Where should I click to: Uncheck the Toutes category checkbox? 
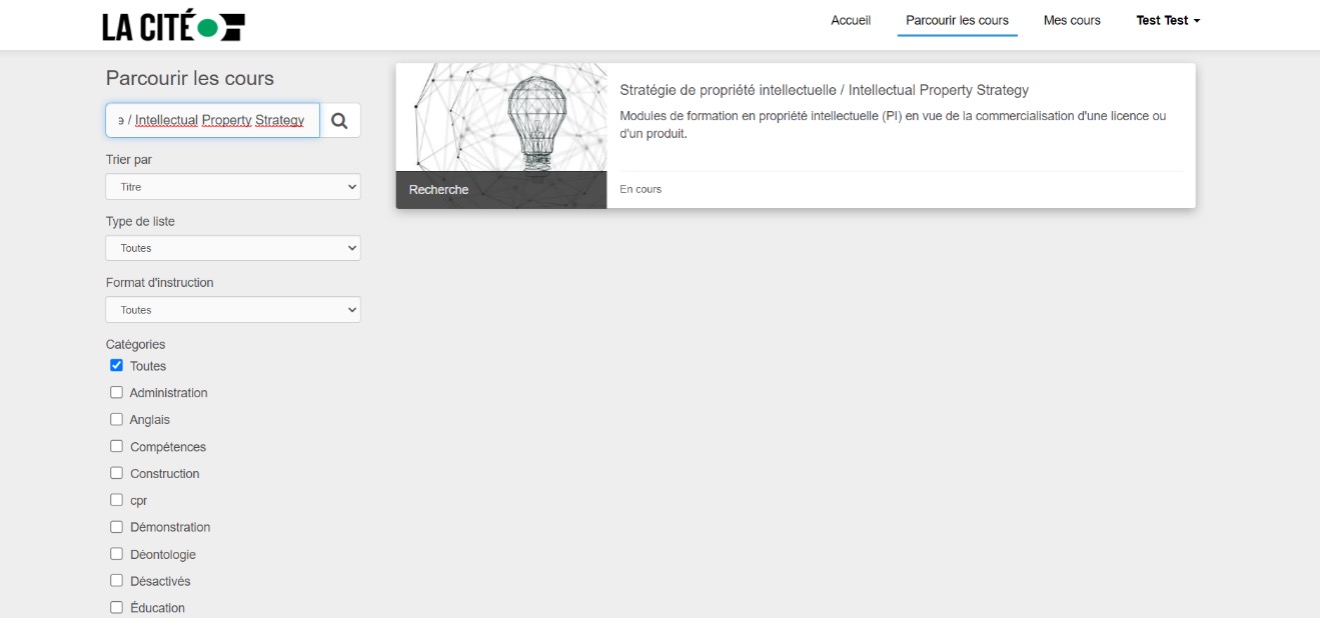[x=116, y=365]
